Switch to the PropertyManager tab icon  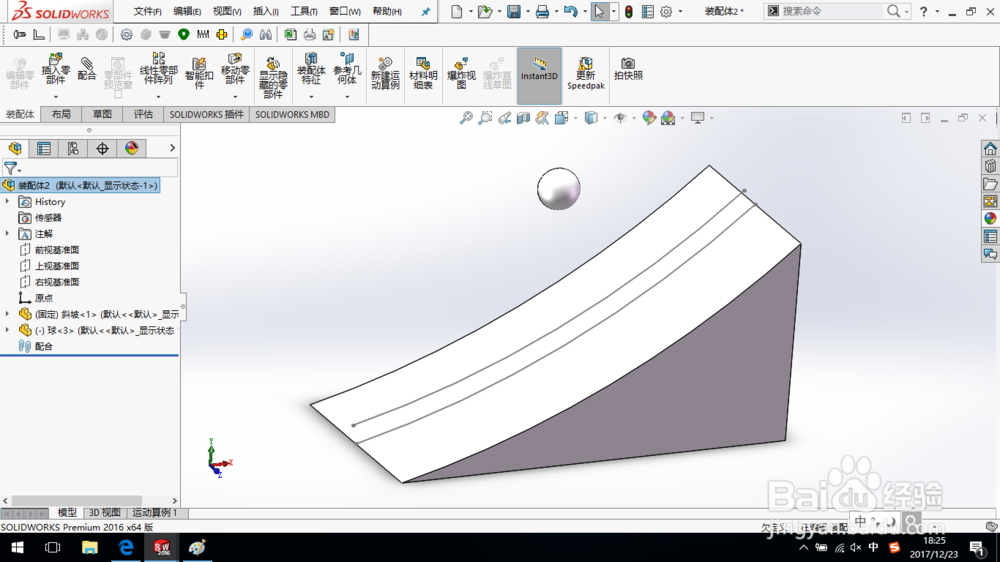point(43,149)
